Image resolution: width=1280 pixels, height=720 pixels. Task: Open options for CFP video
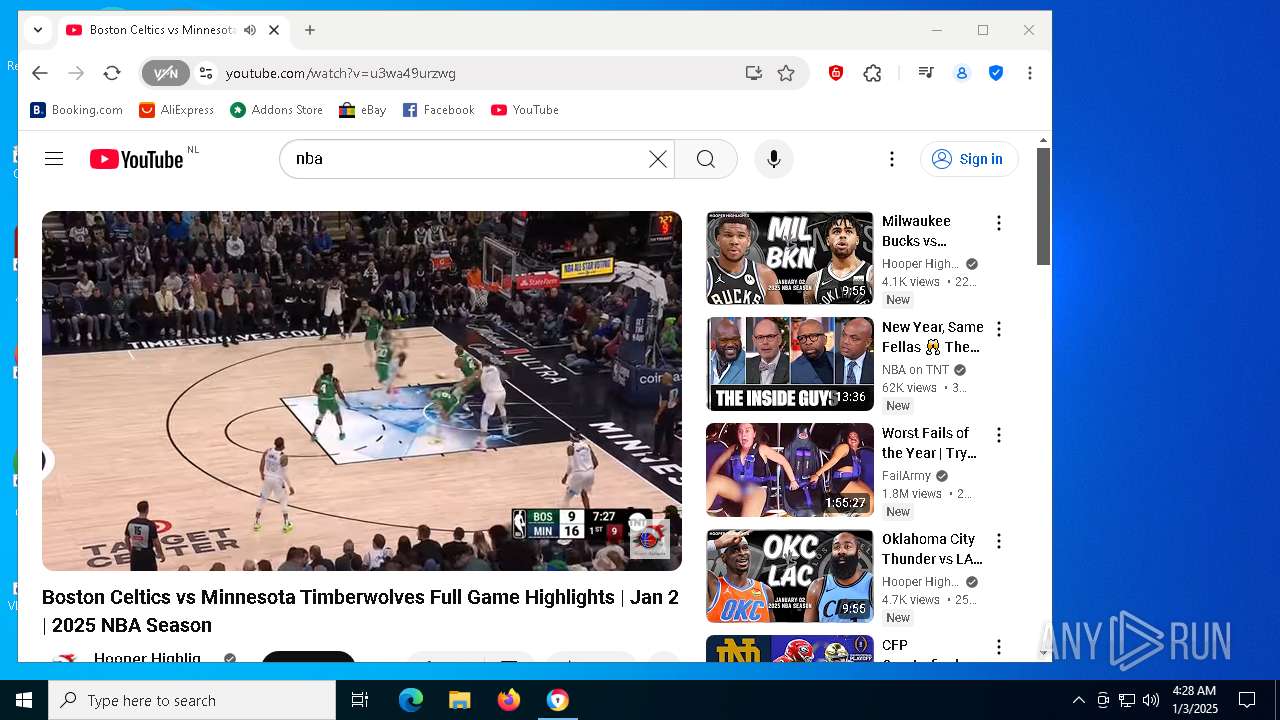click(998, 647)
